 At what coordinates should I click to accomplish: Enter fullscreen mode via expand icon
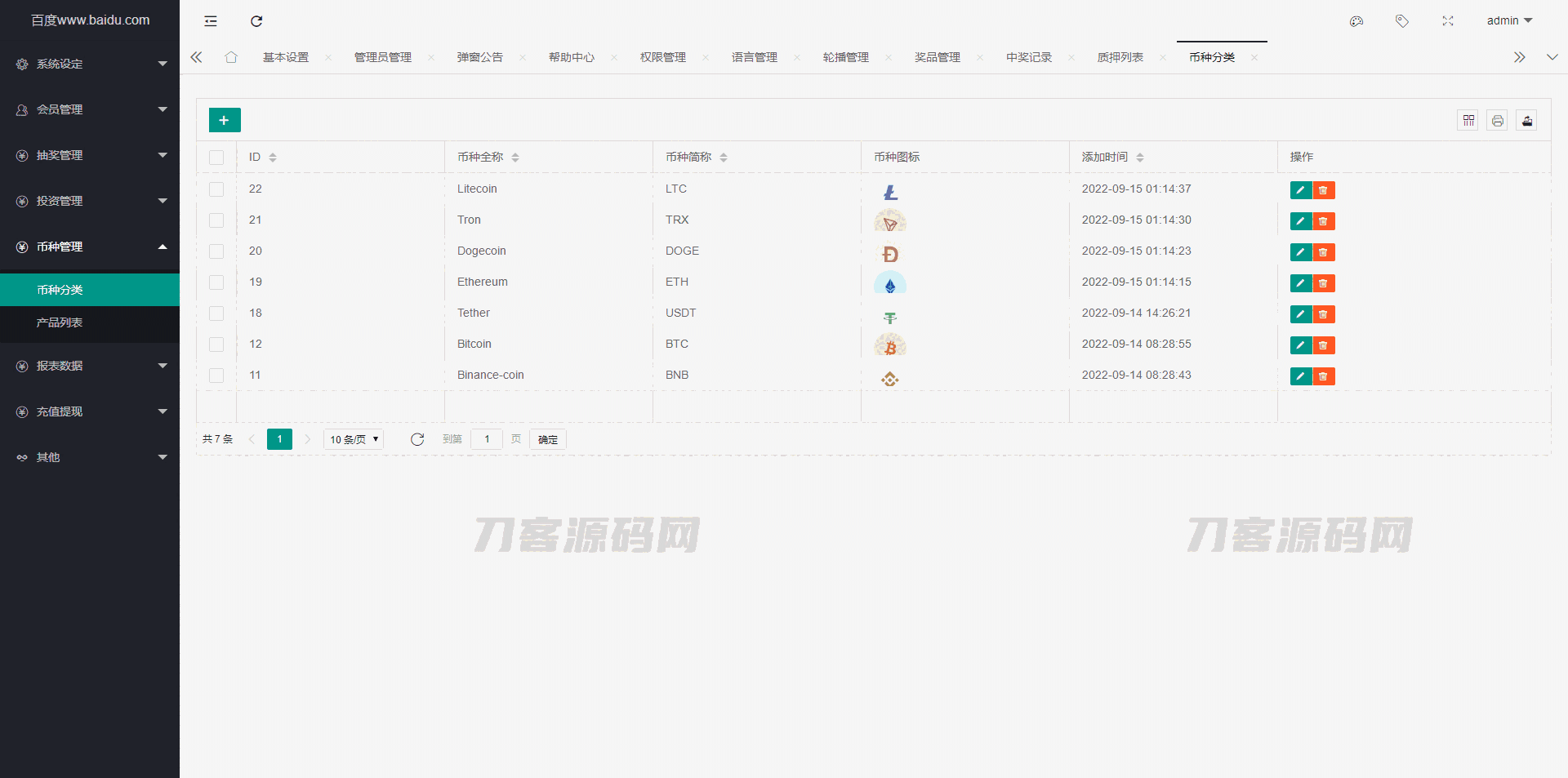click(1448, 21)
